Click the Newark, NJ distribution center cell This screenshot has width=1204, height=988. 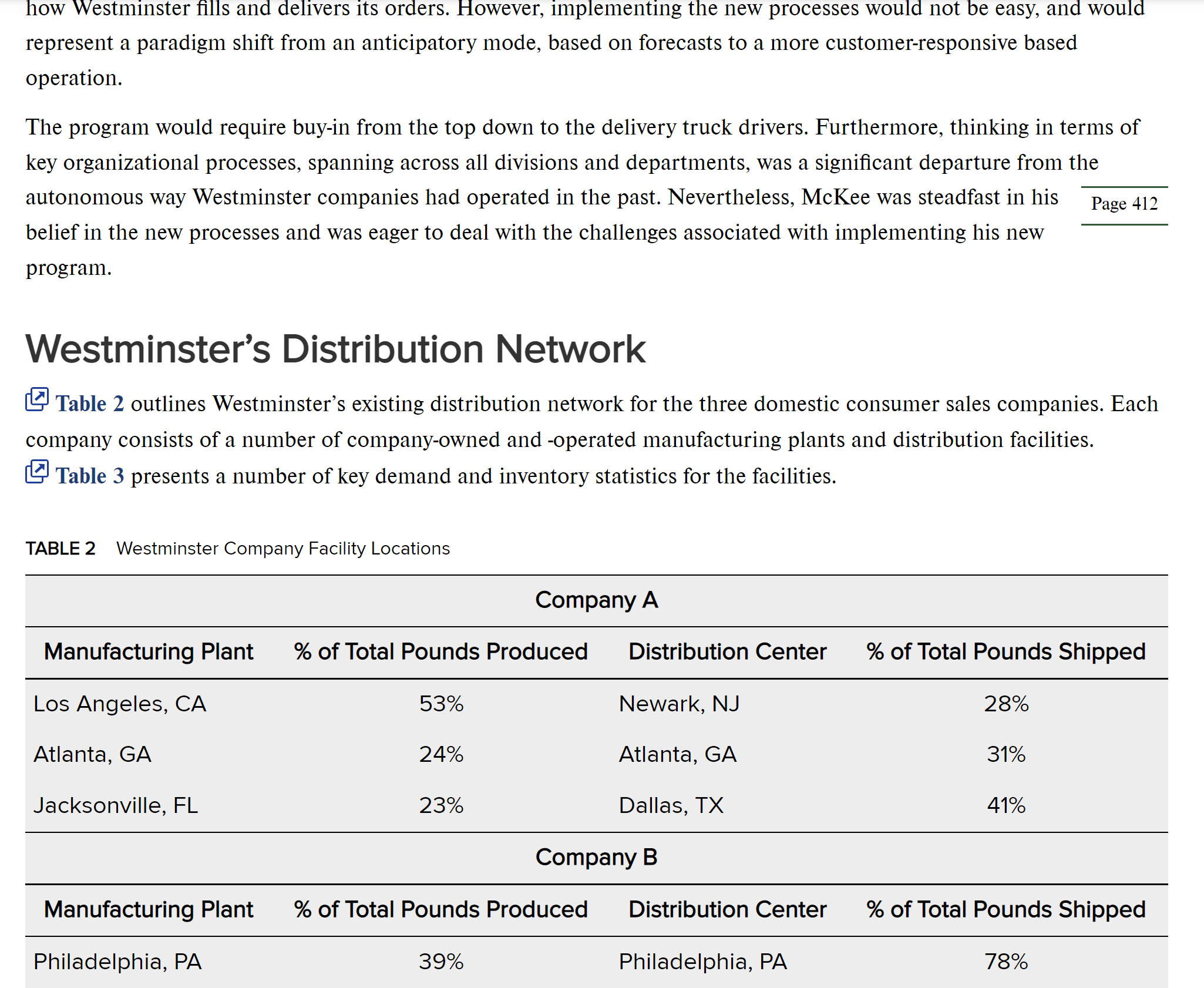coord(679,704)
